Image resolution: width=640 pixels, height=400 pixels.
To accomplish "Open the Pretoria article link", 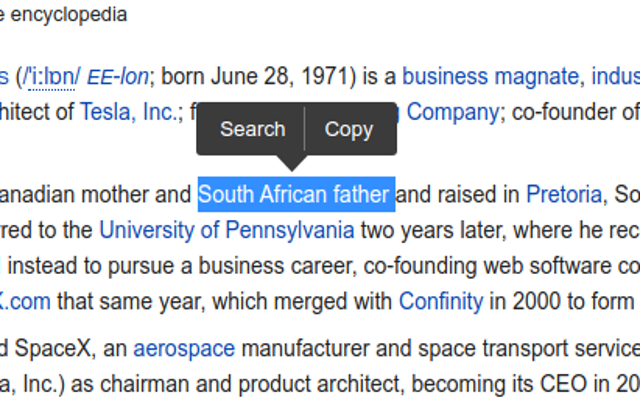I will tap(564, 194).
